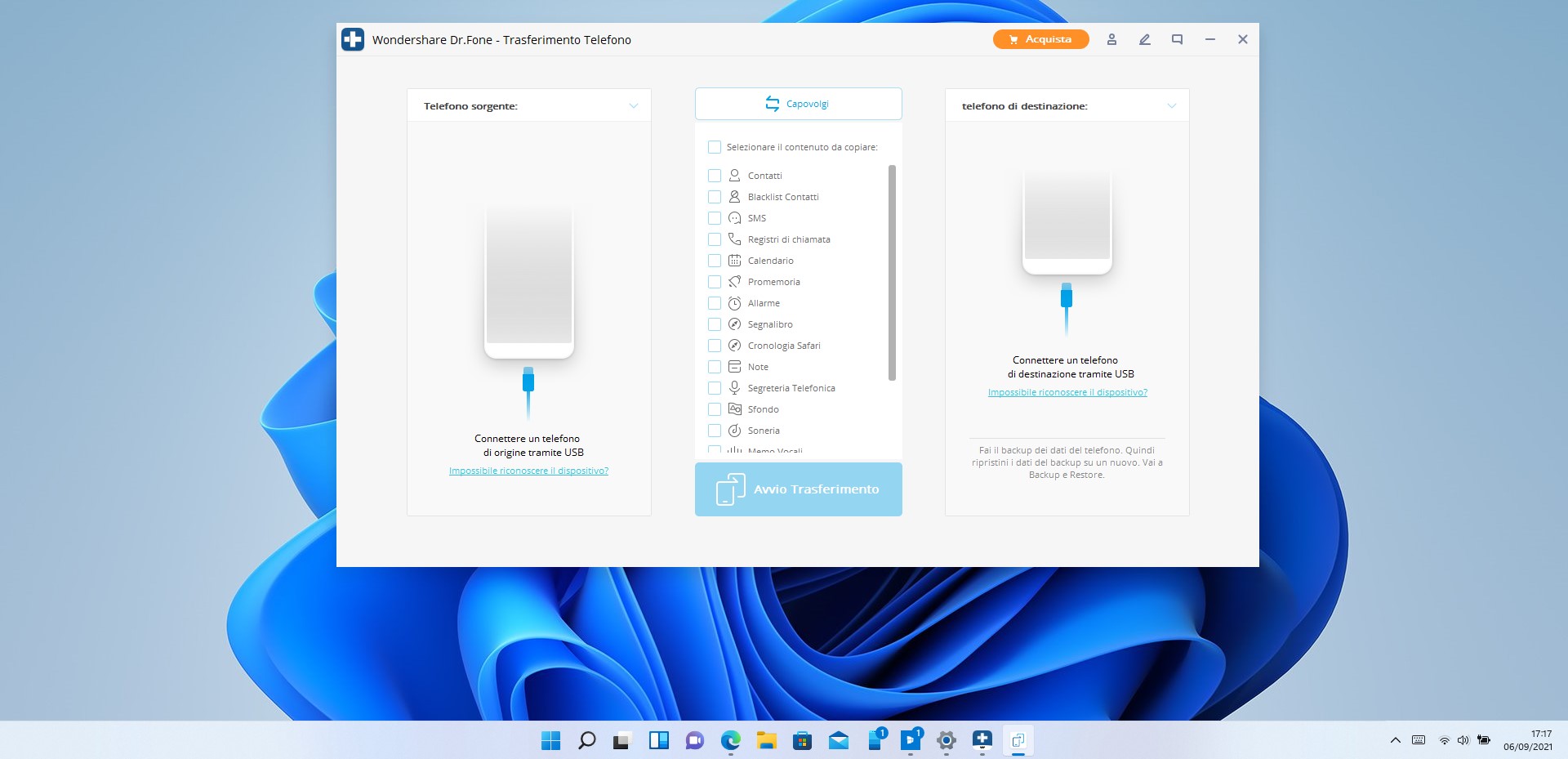1568x759 pixels.
Task: Open the message chat icon in title bar
Action: point(1177,39)
